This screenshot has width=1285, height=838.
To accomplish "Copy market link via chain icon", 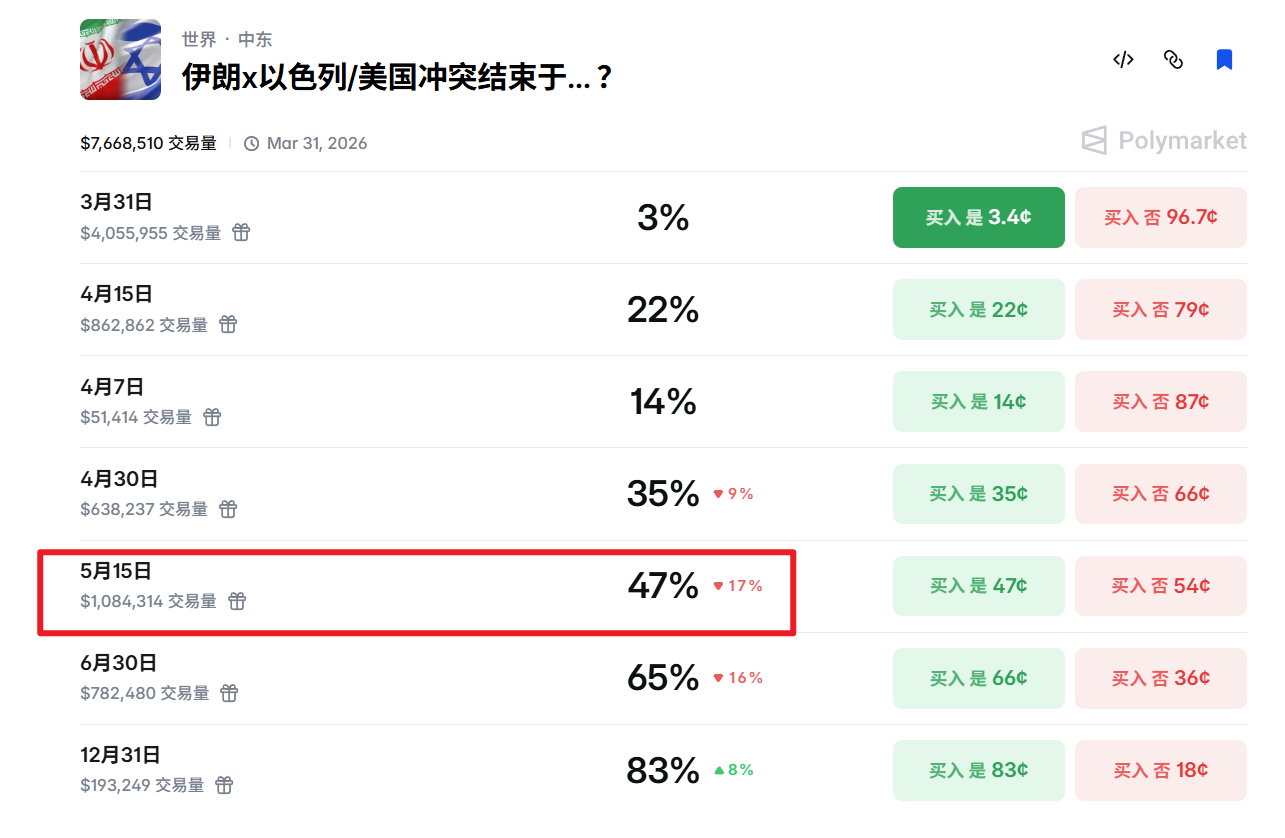I will (1173, 60).
